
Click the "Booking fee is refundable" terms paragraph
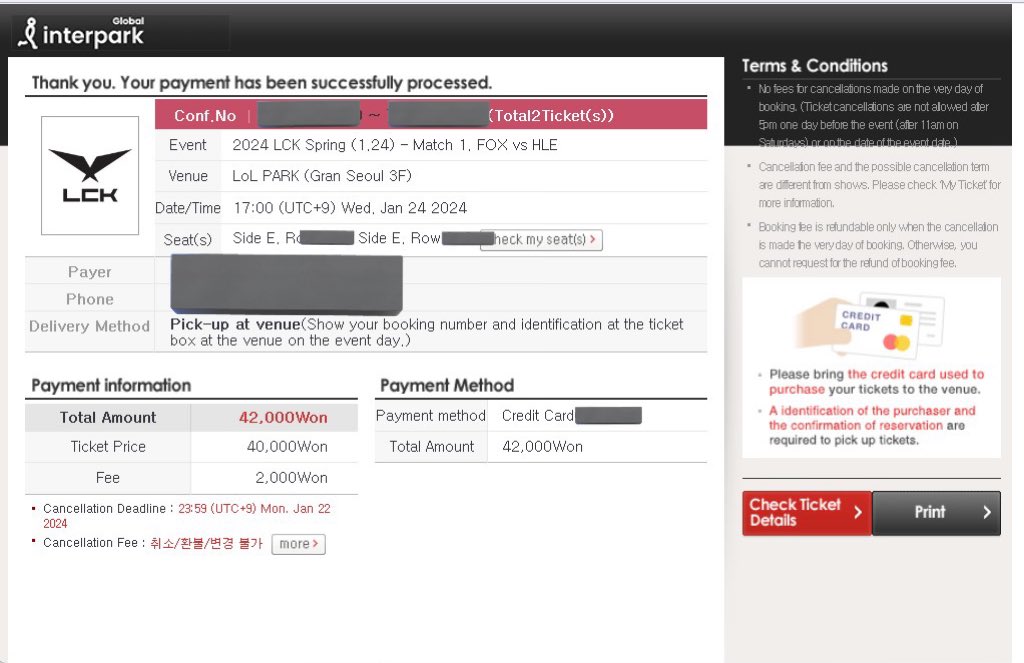[x=878, y=245]
